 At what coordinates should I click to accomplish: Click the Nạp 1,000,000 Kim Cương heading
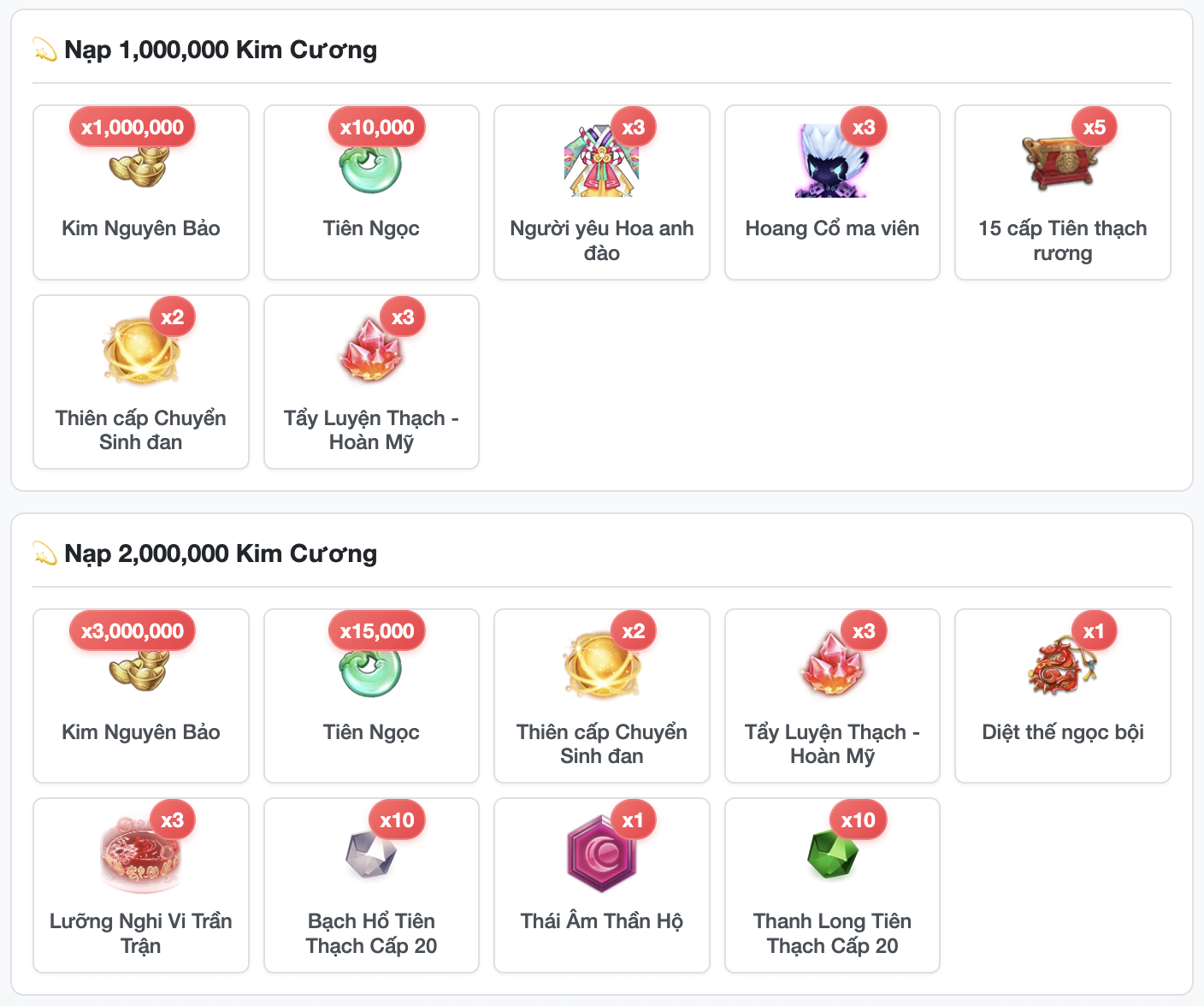(x=221, y=50)
